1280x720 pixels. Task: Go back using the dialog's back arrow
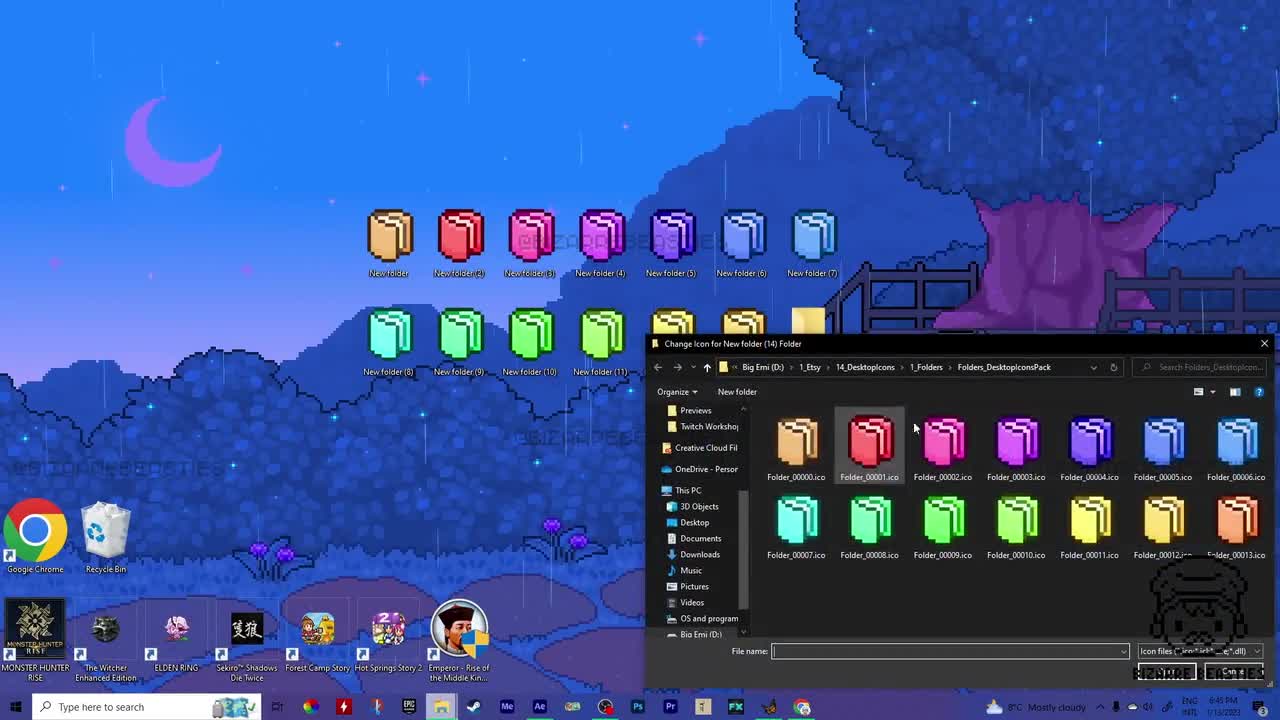coord(657,367)
